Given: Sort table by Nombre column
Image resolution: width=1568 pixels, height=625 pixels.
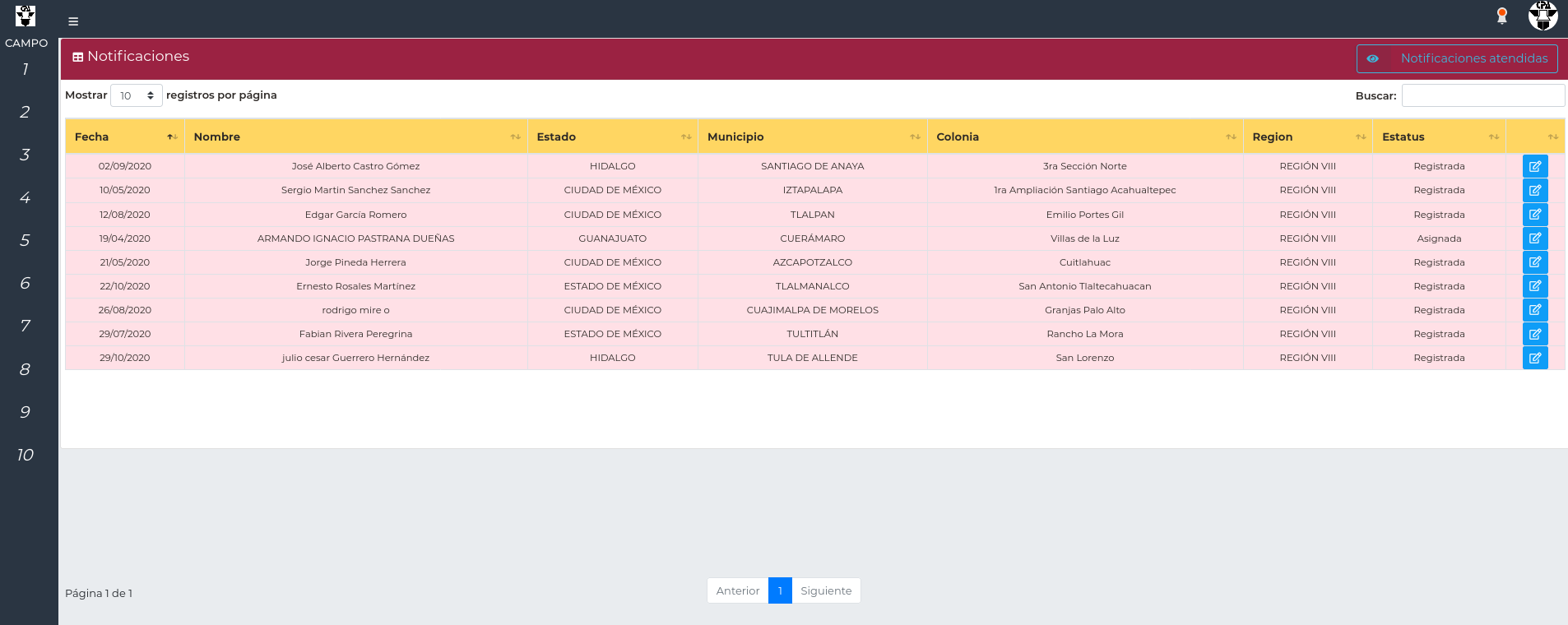Looking at the screenshot, I should (x=356, y=137).
